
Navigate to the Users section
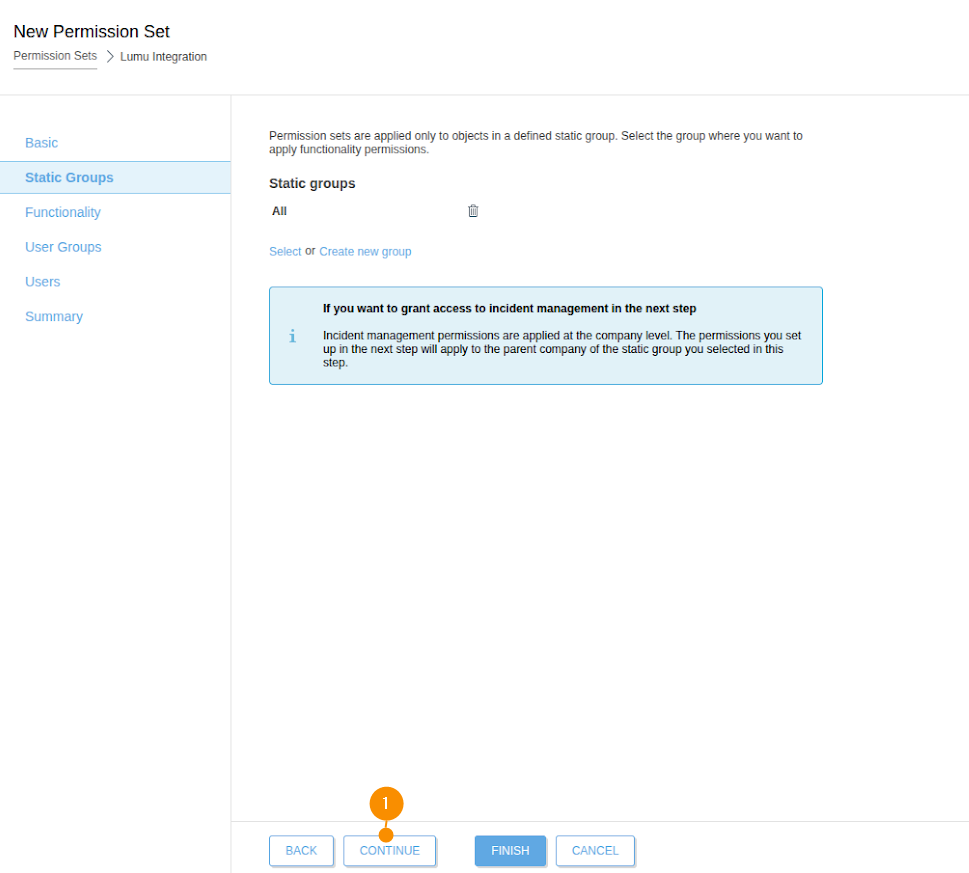pyautogui.click(x=43, y=282)
